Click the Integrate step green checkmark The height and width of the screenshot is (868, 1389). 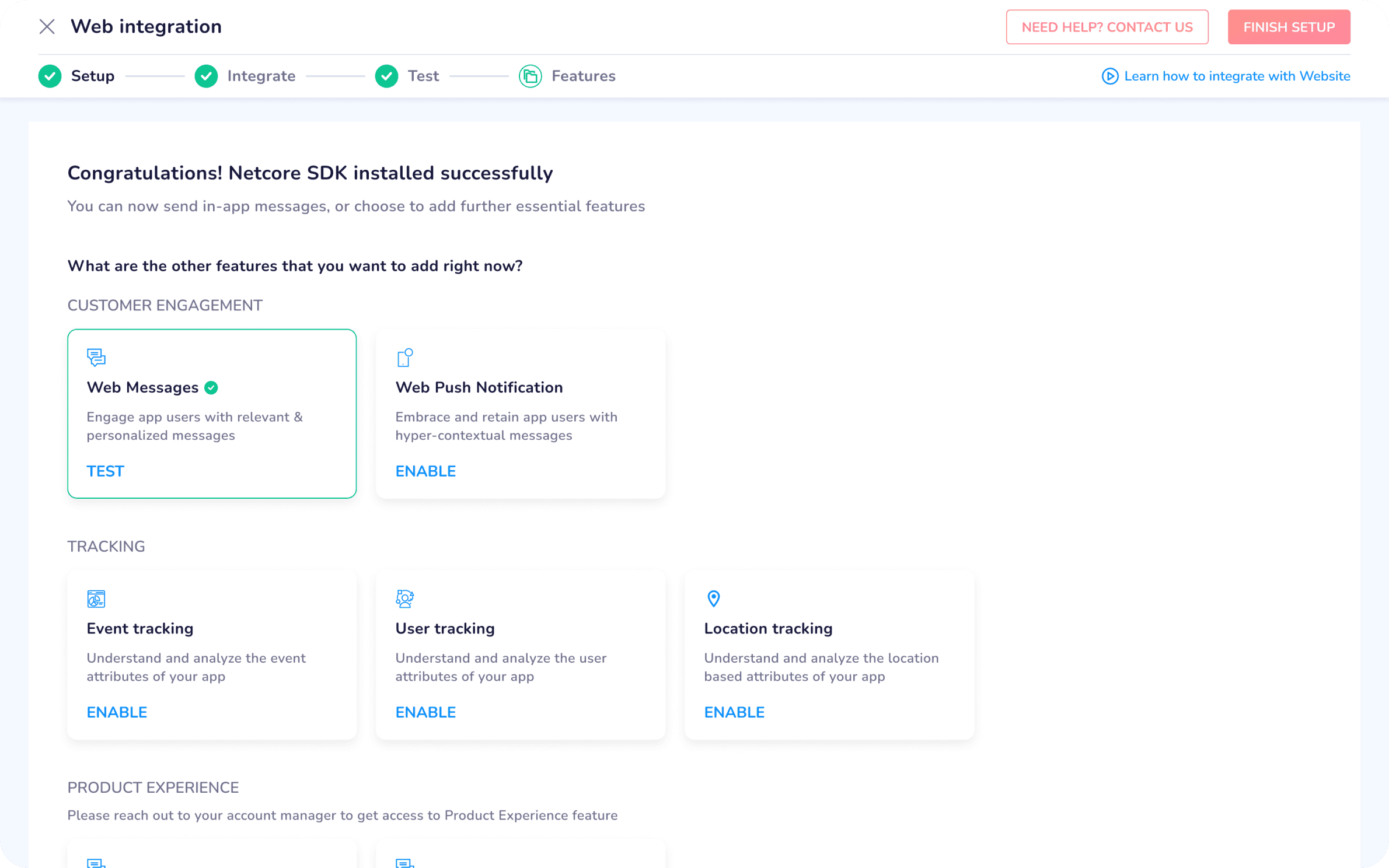click(x=206, y=76)
